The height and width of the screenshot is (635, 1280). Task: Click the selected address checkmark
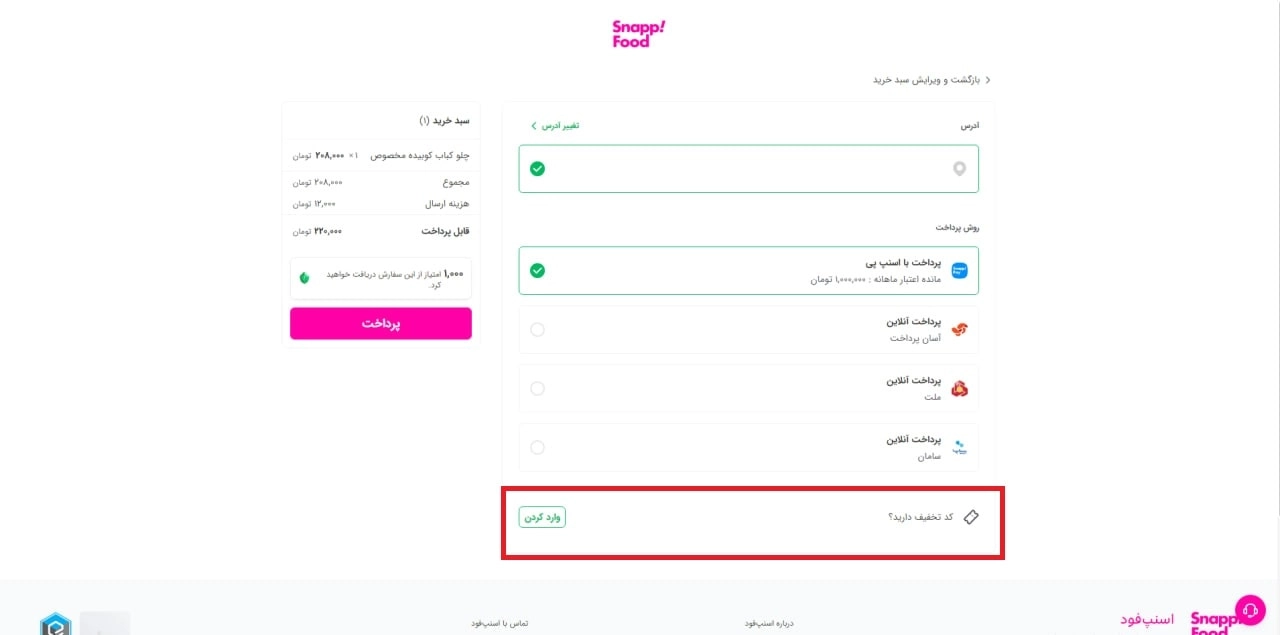pos(537,168)
